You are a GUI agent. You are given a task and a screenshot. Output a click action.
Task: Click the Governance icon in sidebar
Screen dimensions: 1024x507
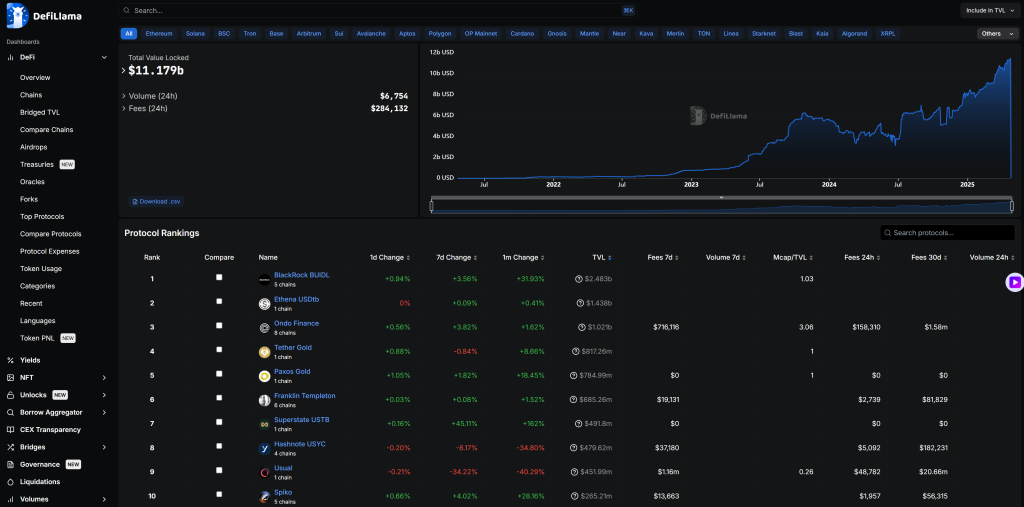pos(10,465)
